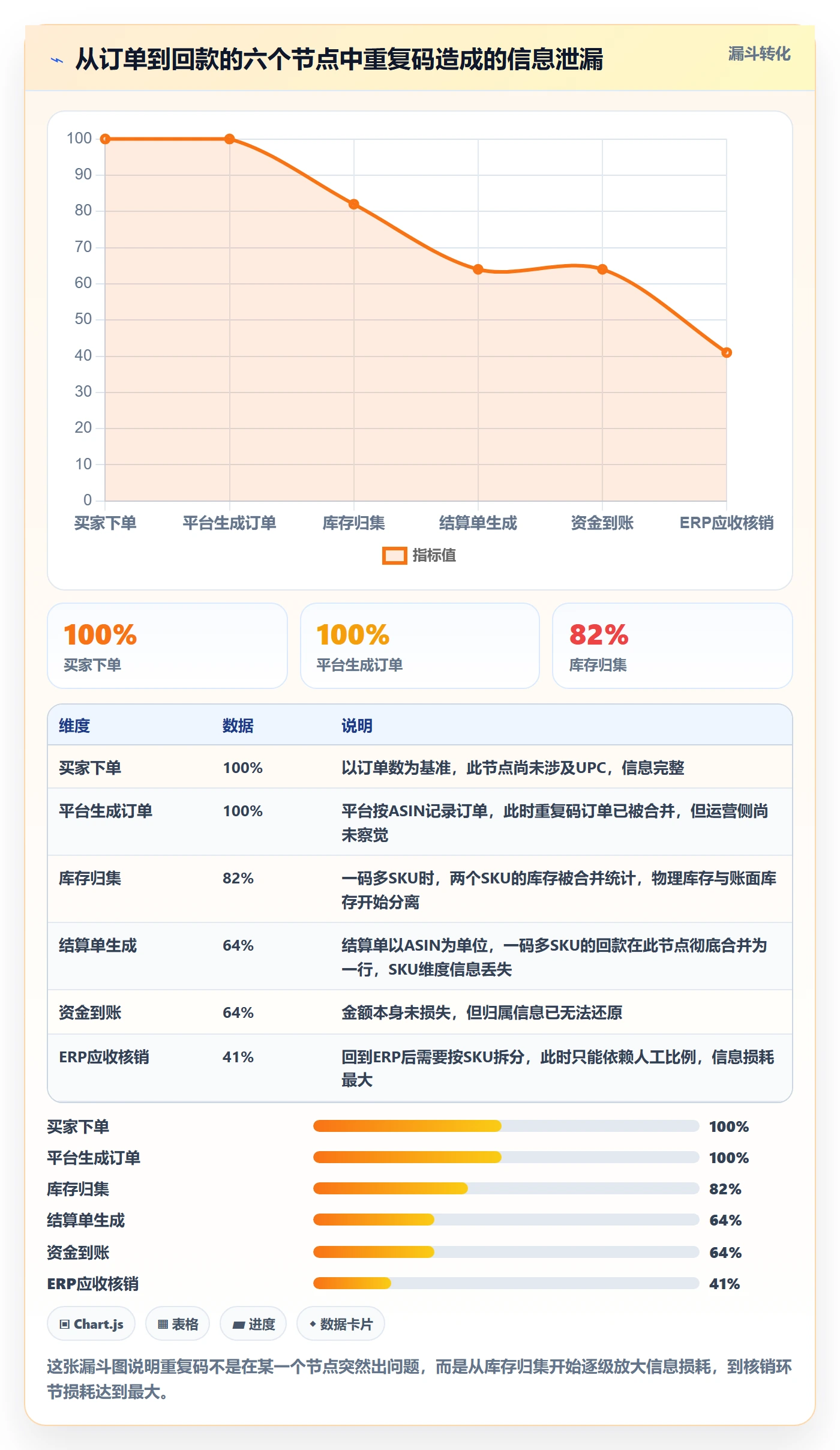This screenshot has height=1450, width=840.
Task: Click the summary paragraph starting 这张漏斗图说明
Action: point(419,1379)
